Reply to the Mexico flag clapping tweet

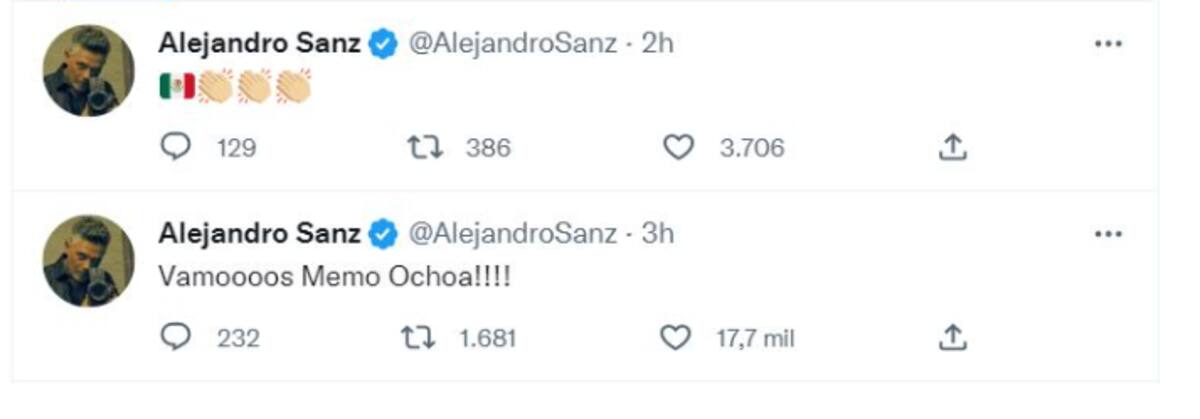tap(176, 148)
